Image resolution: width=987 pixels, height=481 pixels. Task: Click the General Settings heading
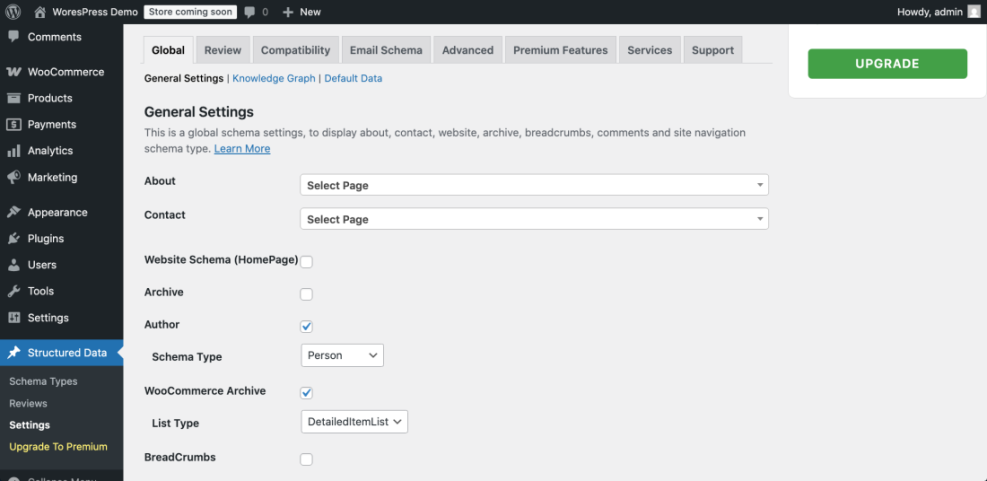point(199,112)
